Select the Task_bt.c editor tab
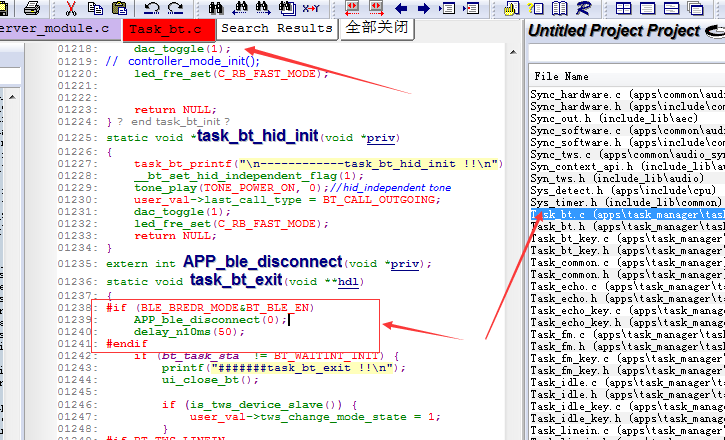Image resolution: width=725 pixels, height=440 pixels. click(x=169, y=30)
